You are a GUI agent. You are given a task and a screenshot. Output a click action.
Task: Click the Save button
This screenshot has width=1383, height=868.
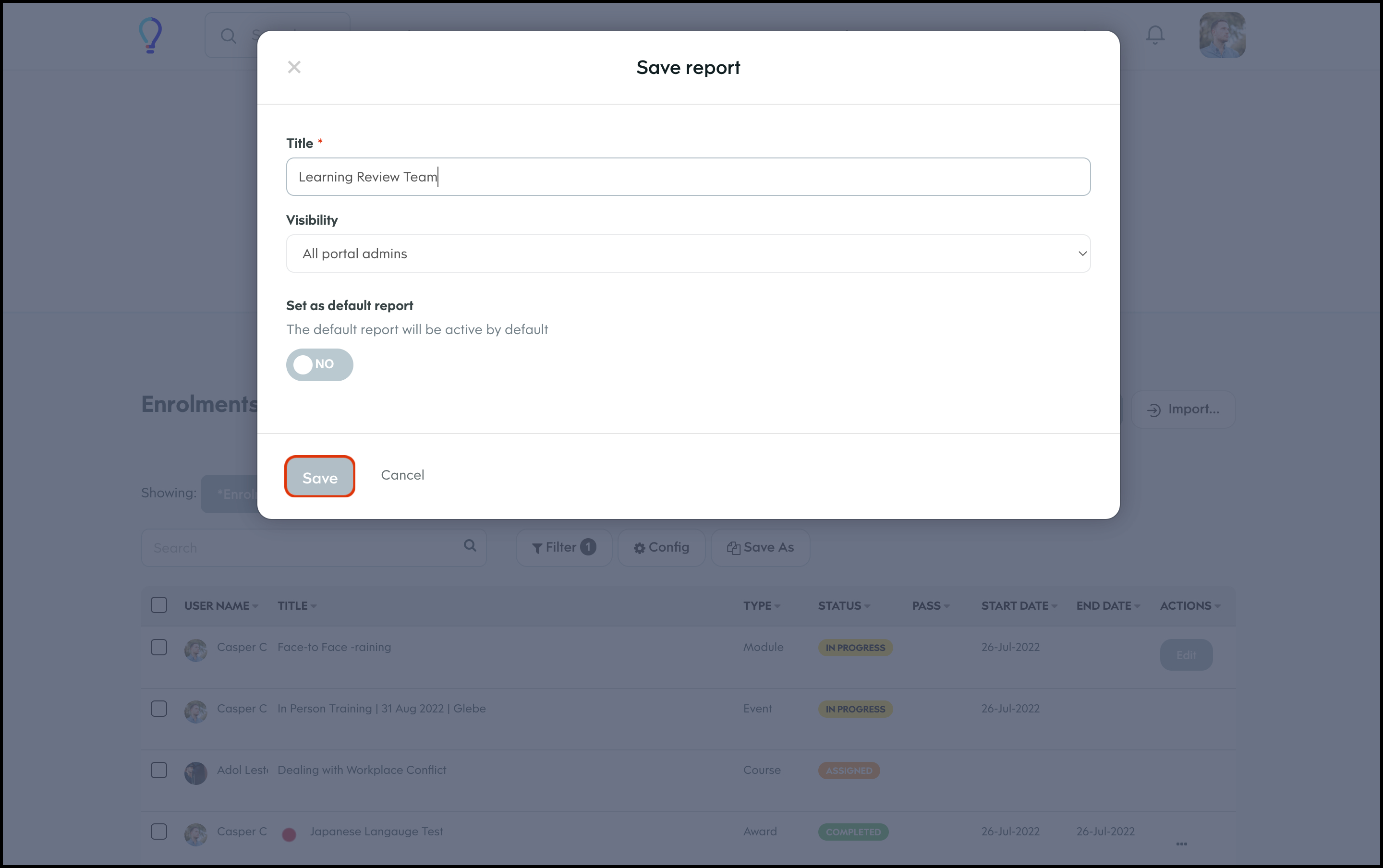320,476
